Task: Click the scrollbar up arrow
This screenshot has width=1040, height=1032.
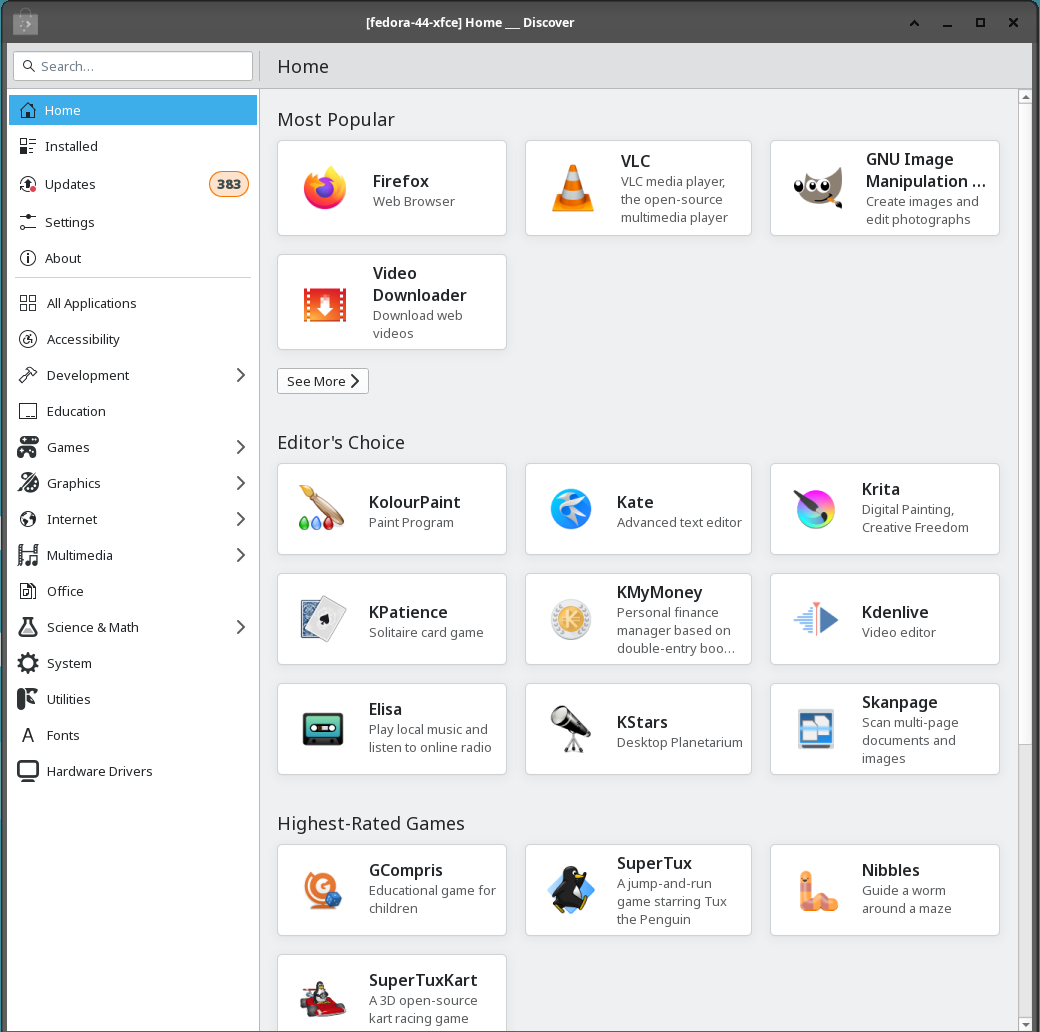Action: (1025, 97)
